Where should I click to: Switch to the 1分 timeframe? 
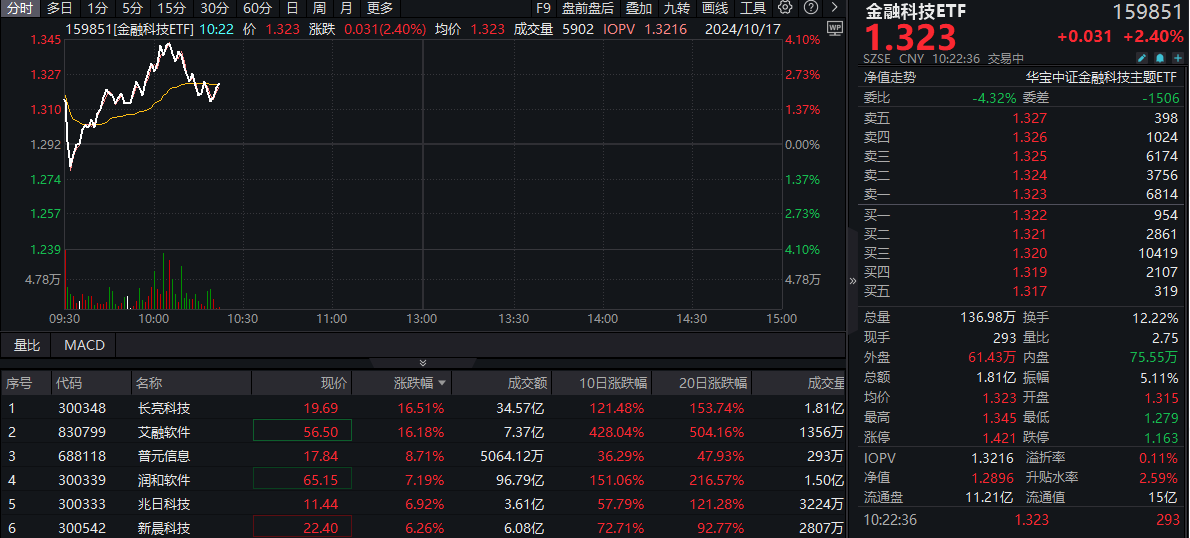point(97,8)
